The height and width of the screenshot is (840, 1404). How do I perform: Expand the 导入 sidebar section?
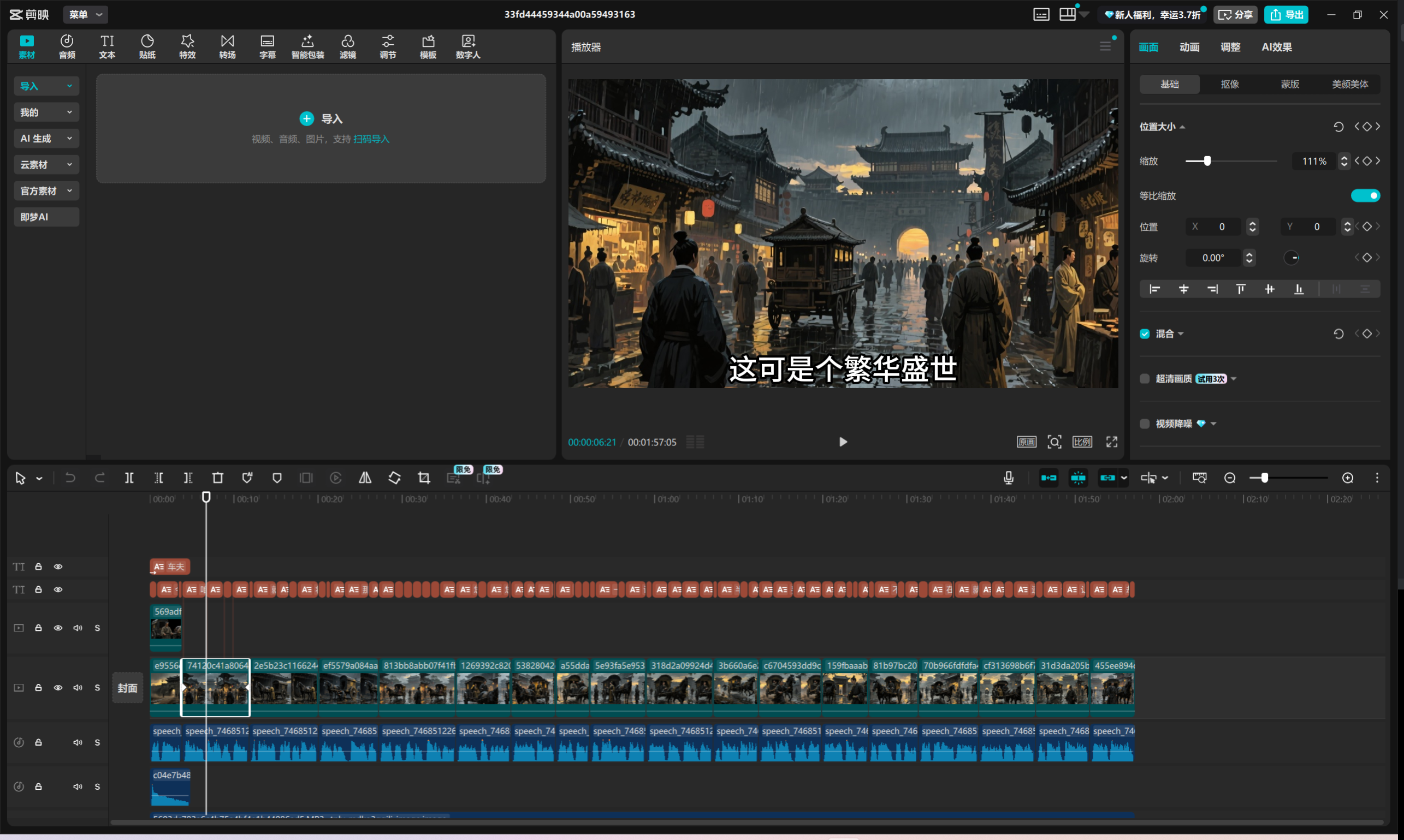click(46, 86)
